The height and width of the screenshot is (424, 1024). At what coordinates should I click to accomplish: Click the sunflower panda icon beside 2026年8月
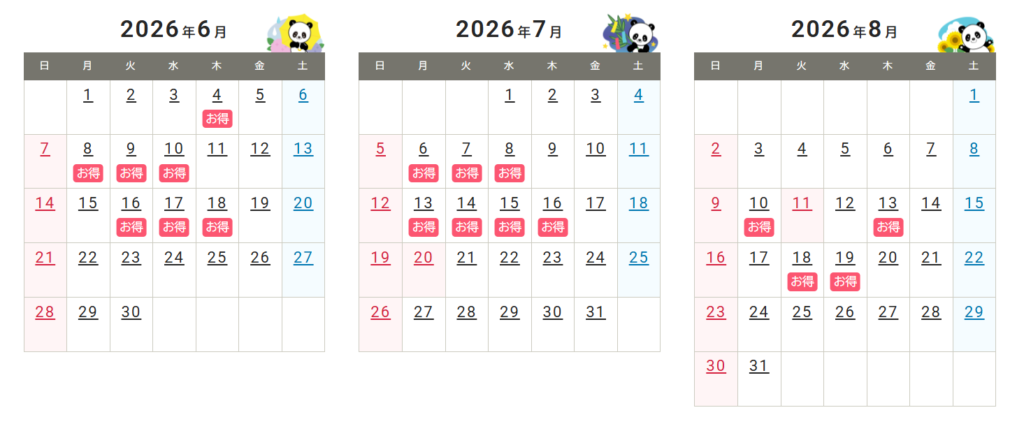pyautogui.click(x=965, y=34)
